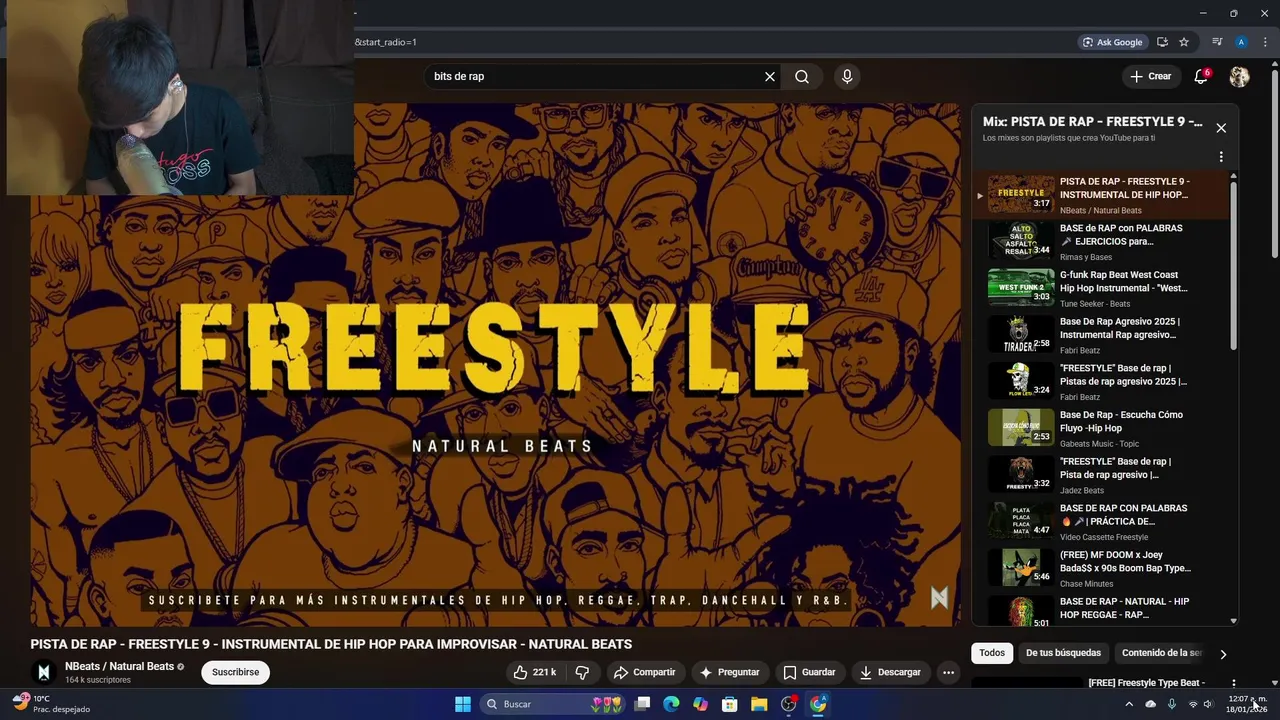Open the YouTube account avatar menu
This screenshot has height=720, width=1280.
tap(1239, 76)
